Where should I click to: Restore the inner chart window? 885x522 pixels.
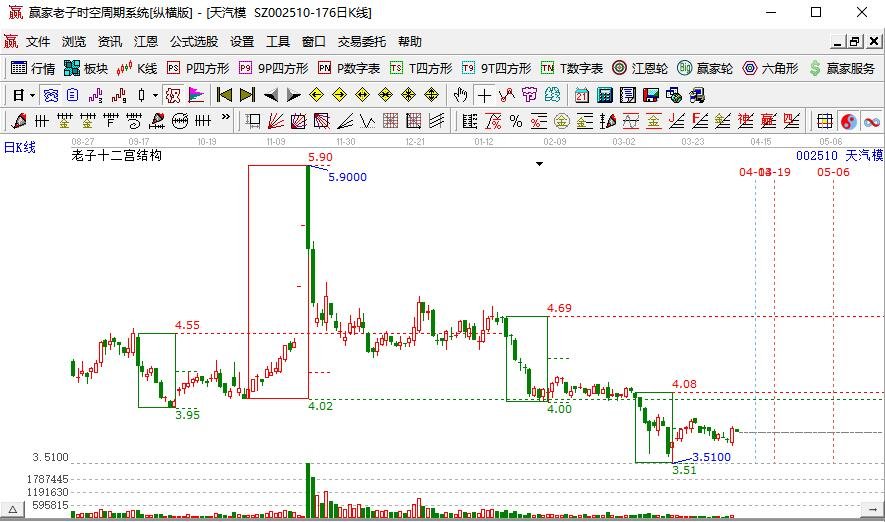(x=856, y=41)
